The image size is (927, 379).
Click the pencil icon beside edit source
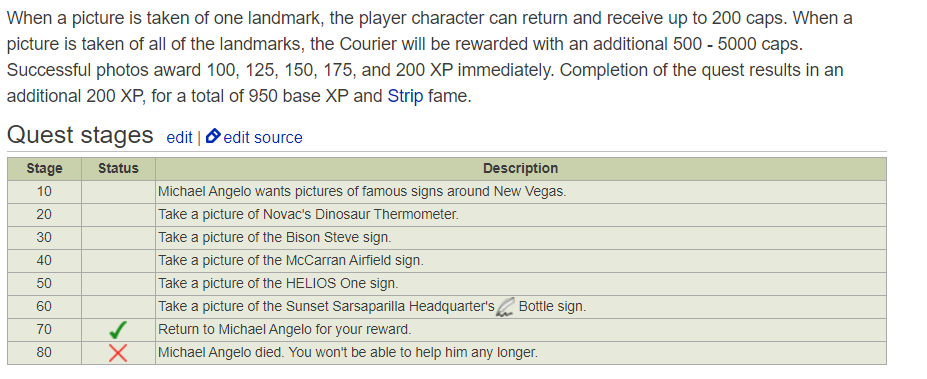pos(213,137)
